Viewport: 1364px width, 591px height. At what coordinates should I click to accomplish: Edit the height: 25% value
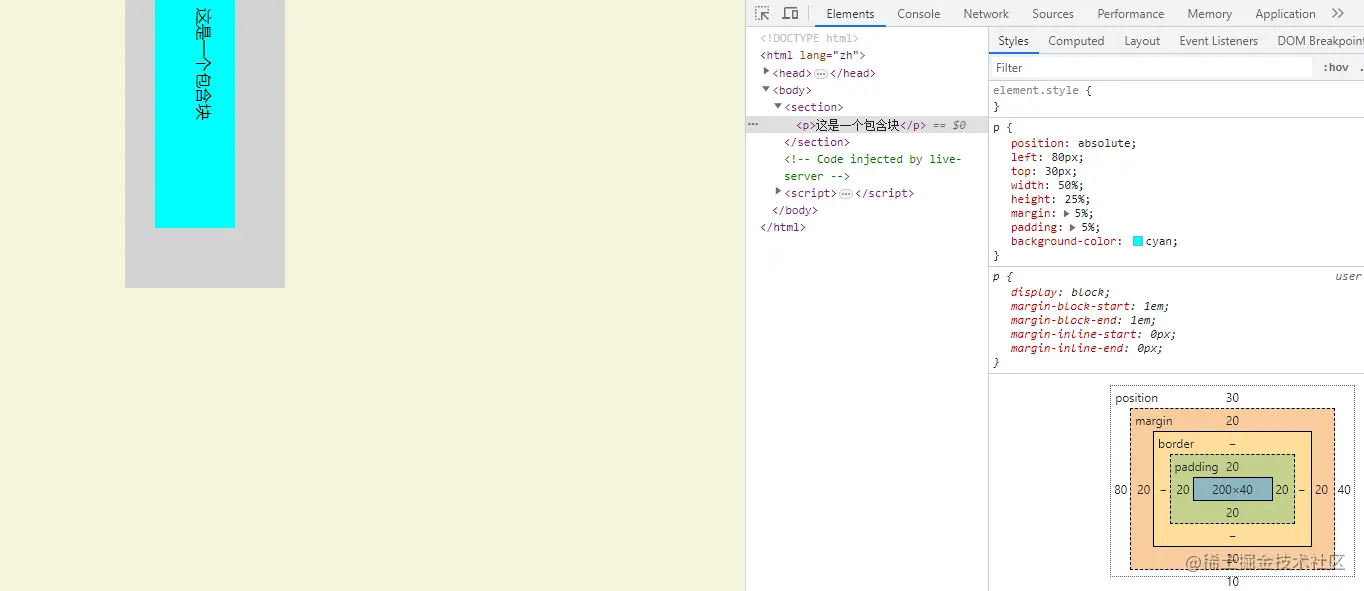tap(1076, 199)
